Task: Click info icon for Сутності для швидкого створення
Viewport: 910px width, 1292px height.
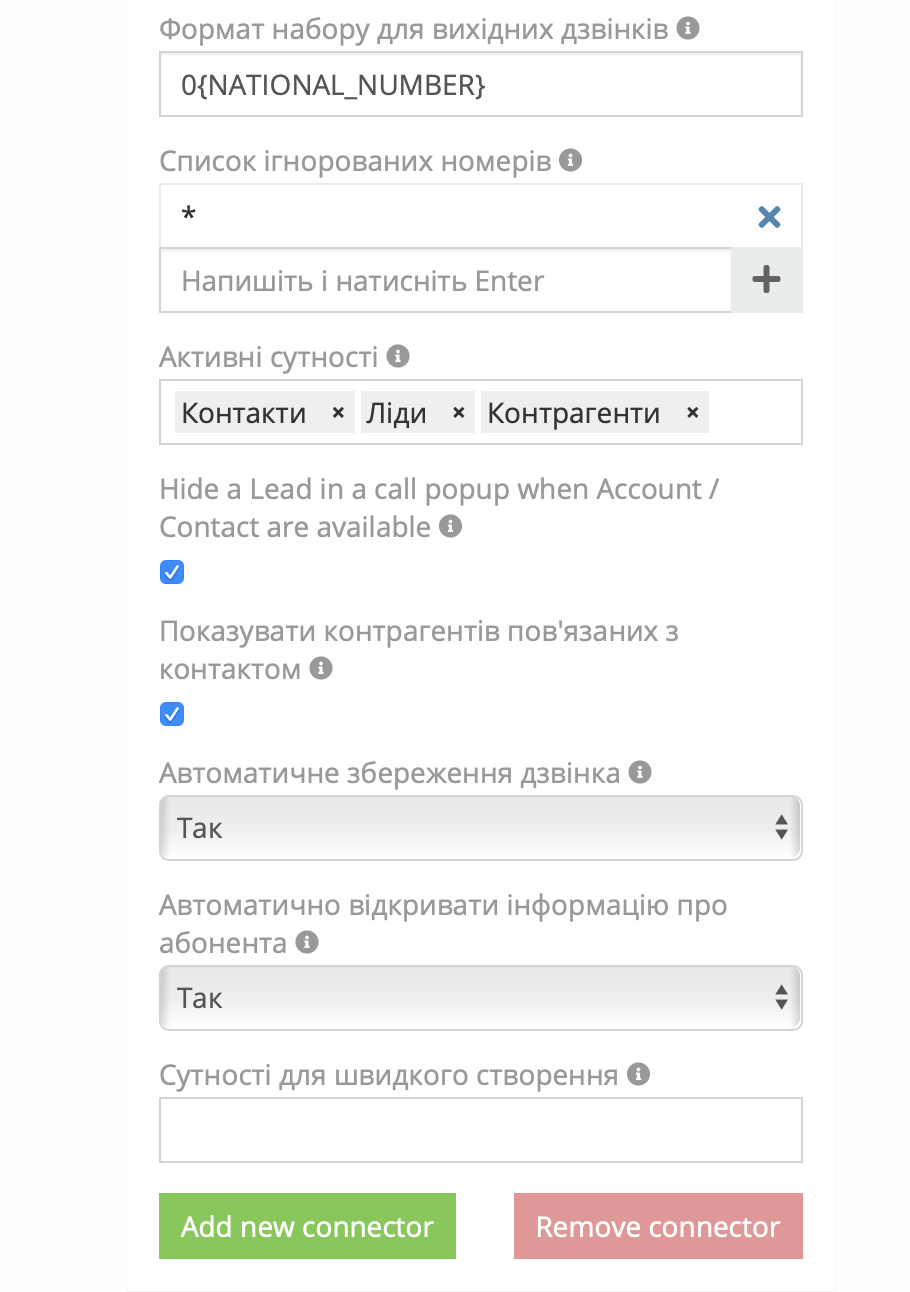Action: point(638,1074)
